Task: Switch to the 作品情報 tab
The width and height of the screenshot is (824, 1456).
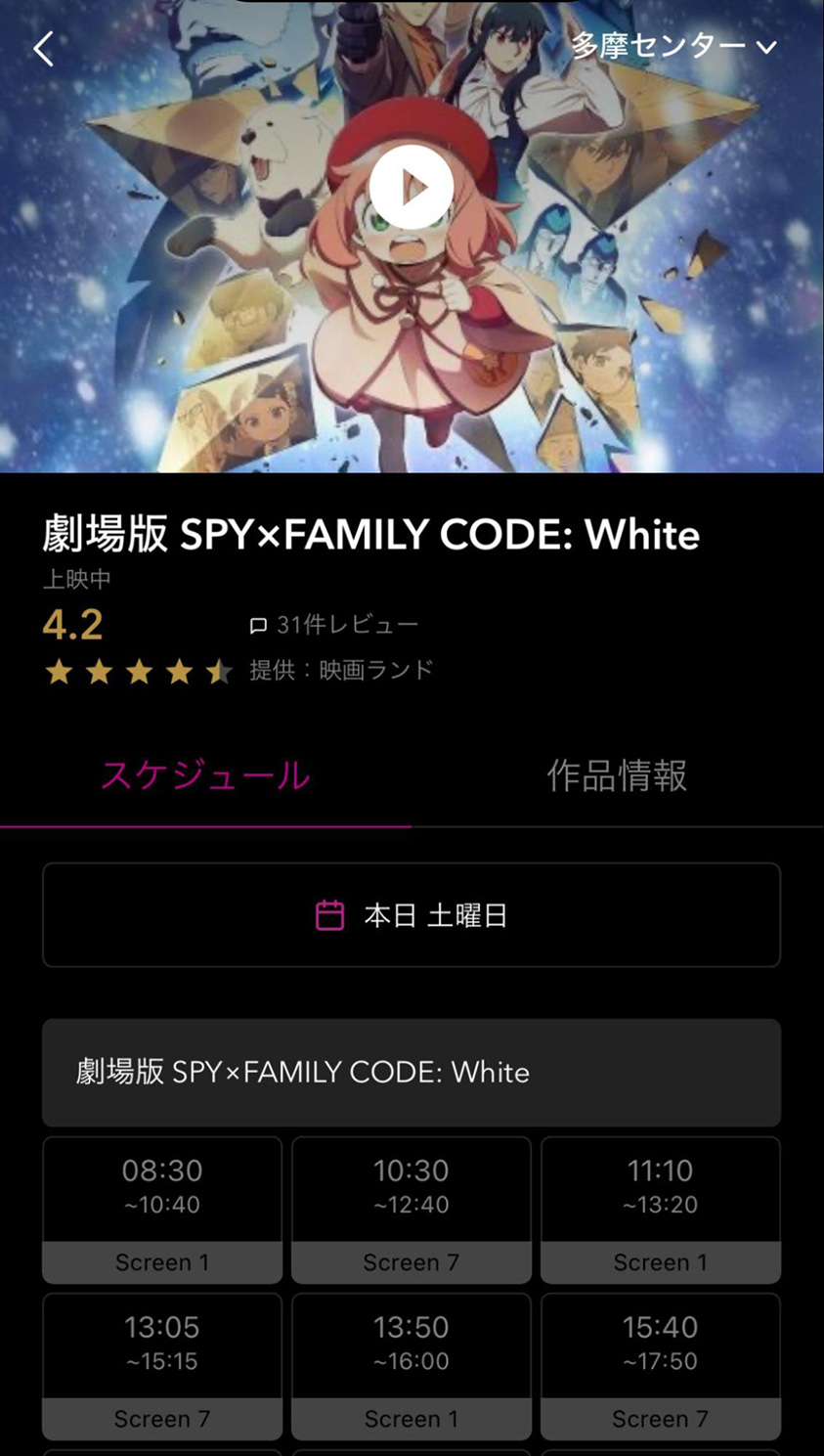Action: [x=617, y=775]
